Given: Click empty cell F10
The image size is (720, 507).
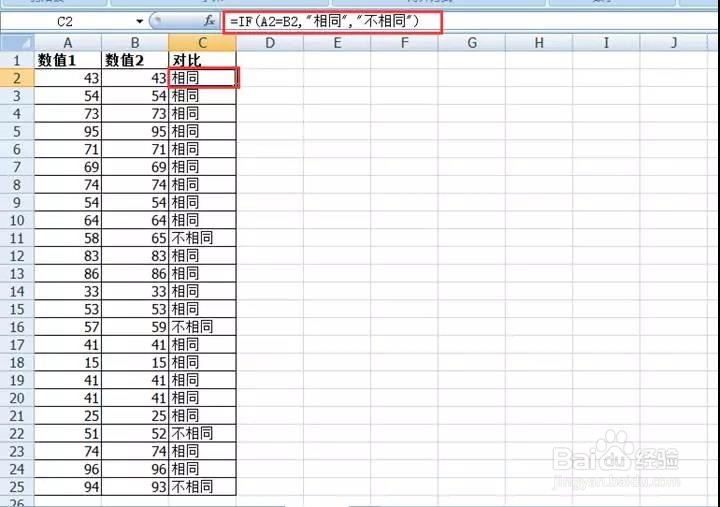Looking at the screenshot, I should 404,220.
